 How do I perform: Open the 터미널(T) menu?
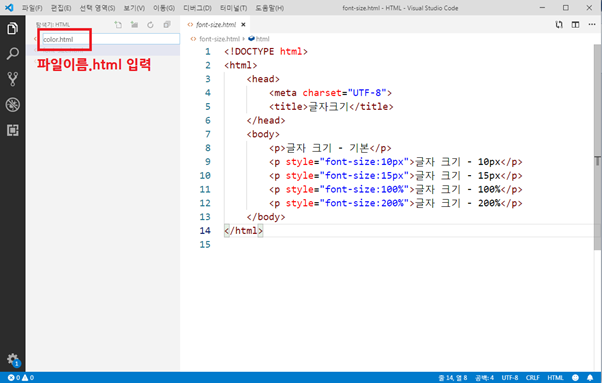click(x=233, y=8)
